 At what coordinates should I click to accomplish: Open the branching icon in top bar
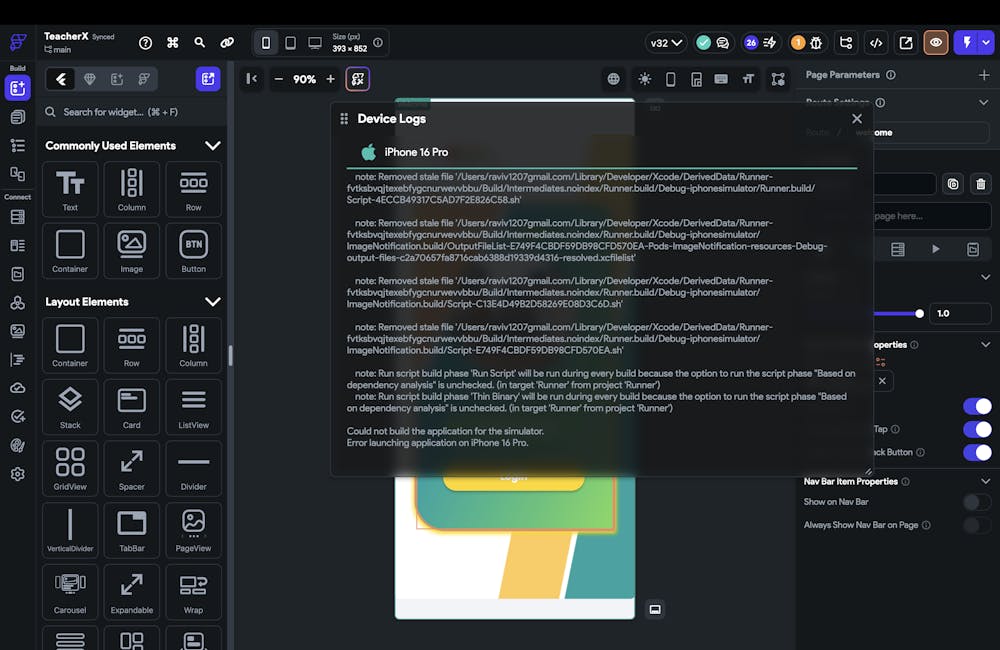tap(846, 43)
